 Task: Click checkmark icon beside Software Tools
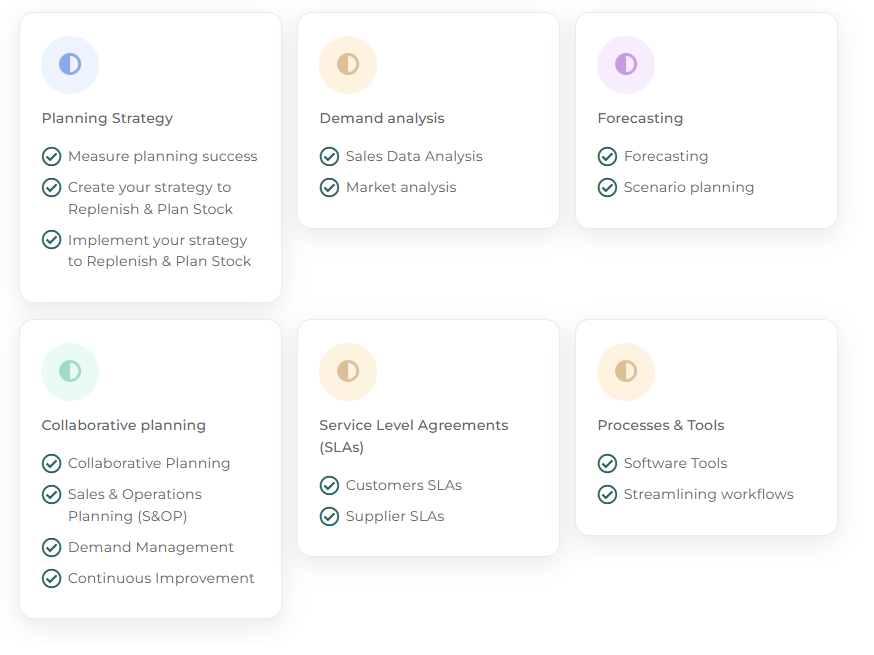point(608,463)
